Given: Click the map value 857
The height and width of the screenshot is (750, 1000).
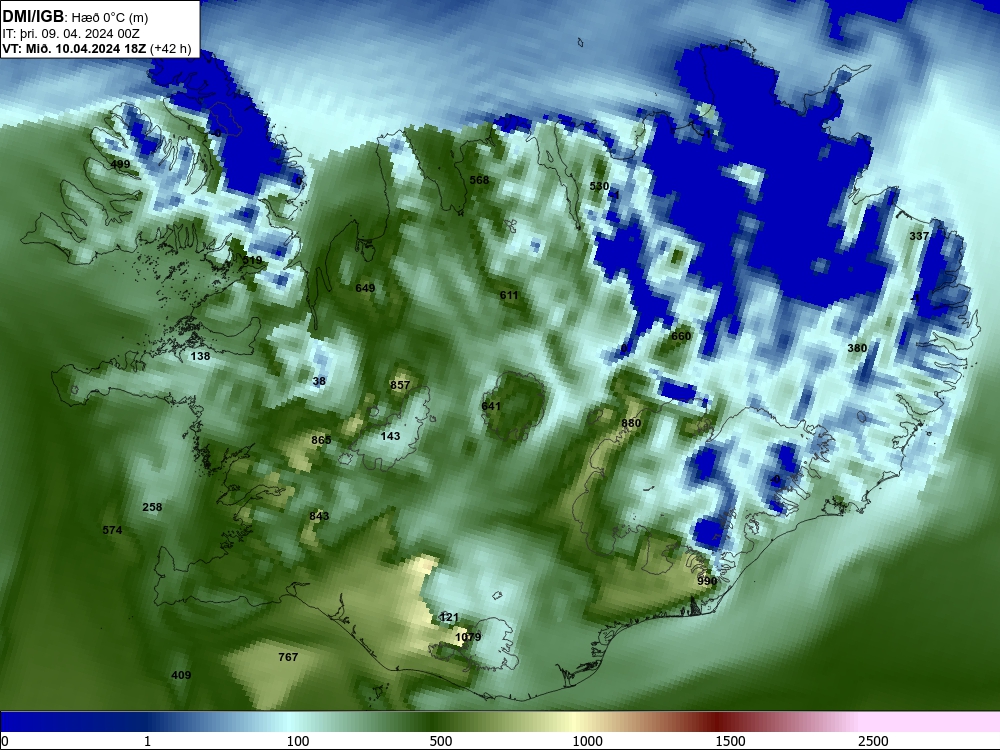Looking at the screenshot, I should coord(400,385).
